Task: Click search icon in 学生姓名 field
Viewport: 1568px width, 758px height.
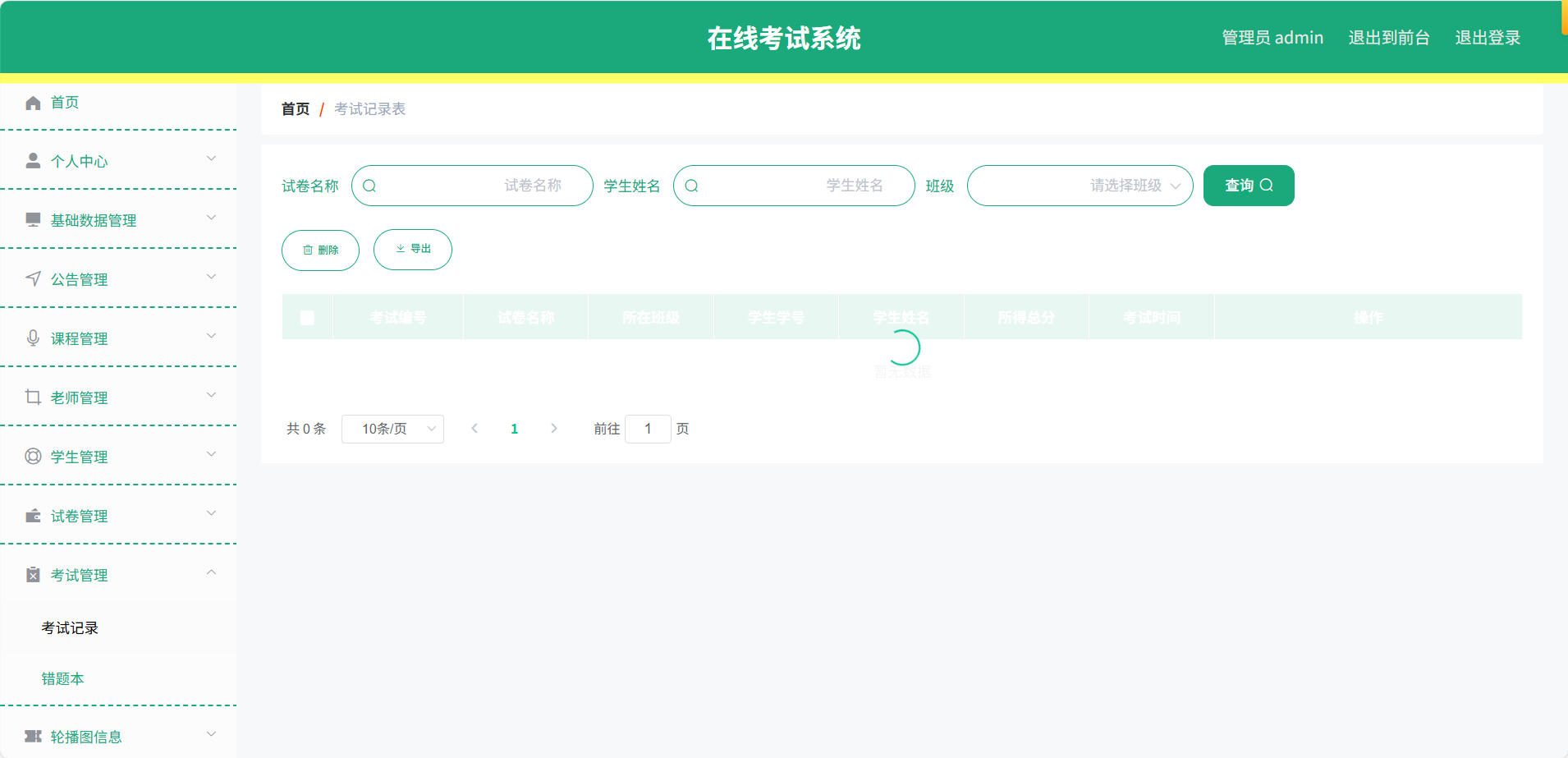Action: pyautogui.click(x=691, y=186)
